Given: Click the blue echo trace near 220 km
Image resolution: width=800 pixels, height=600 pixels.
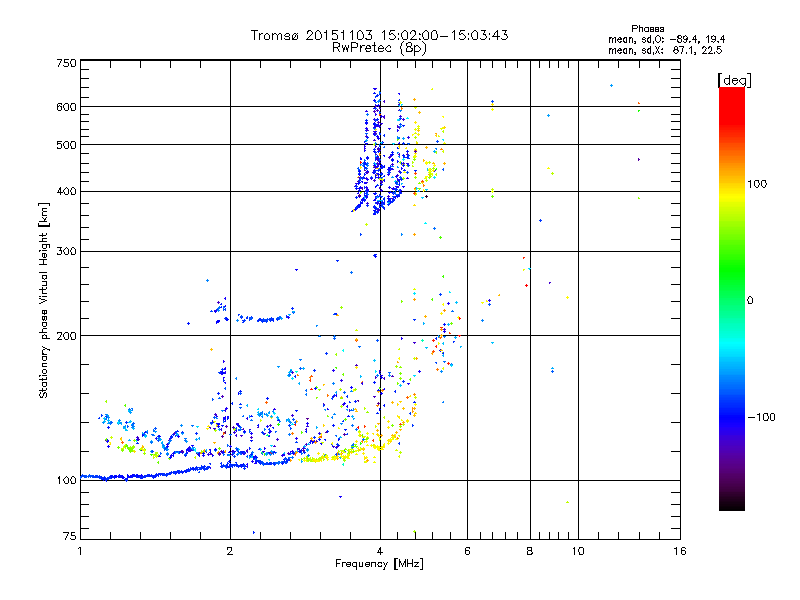Looking at the screenshot, I should 265,319.
